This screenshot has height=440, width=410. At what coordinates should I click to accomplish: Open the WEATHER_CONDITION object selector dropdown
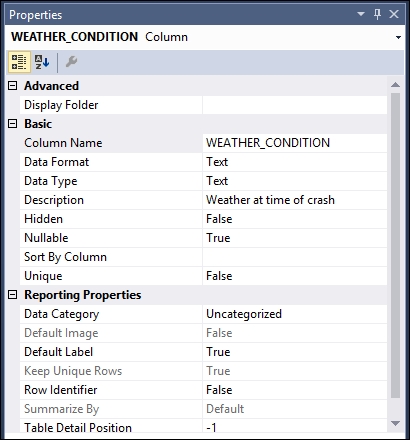coord(398,37)
